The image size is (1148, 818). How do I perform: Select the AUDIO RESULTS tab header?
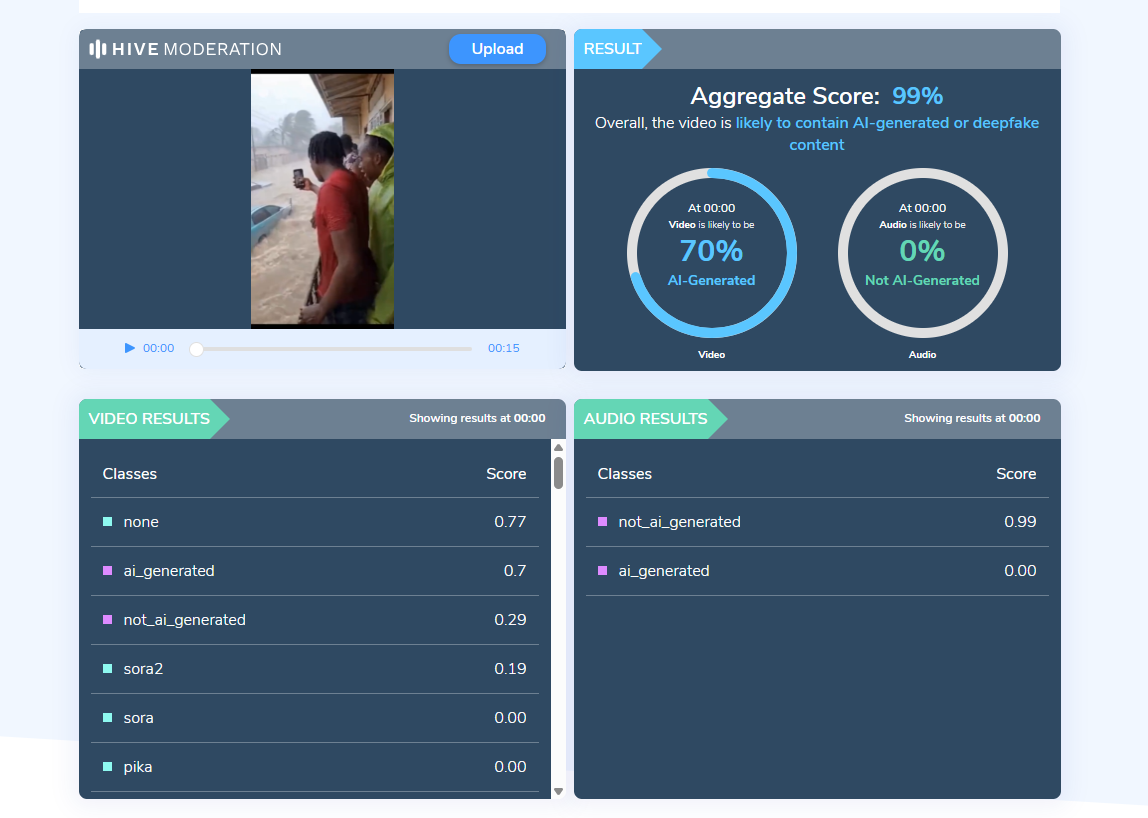pos(645,419)
